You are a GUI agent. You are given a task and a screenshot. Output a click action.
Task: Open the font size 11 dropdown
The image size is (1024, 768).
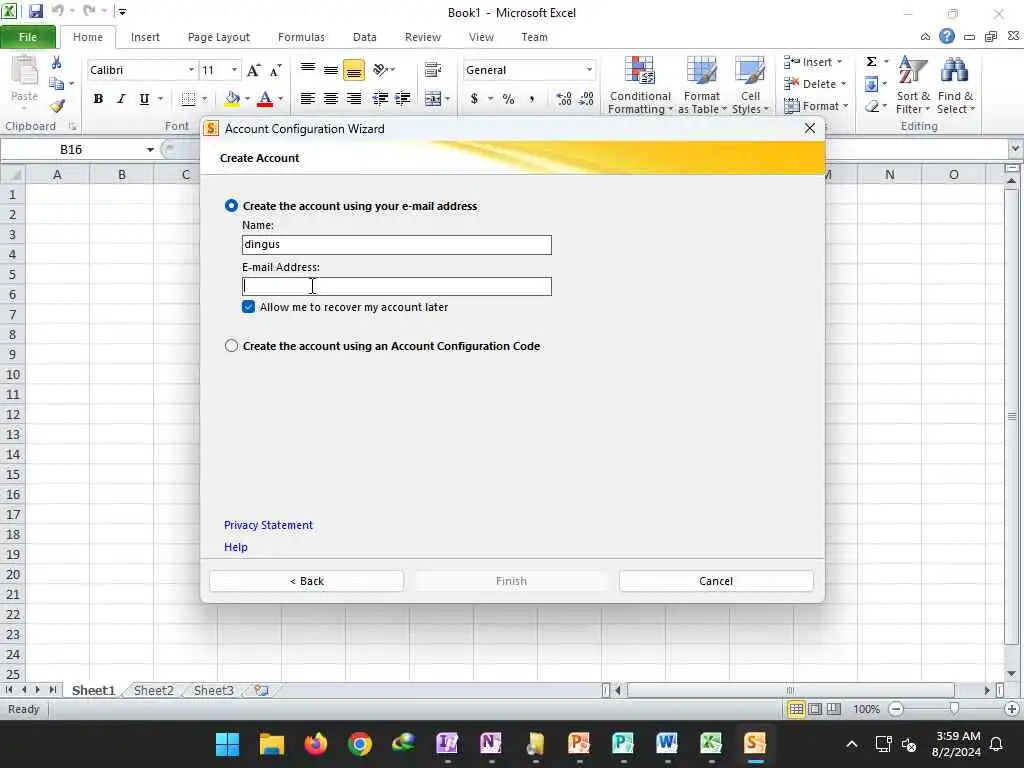[x=234, y=70]
